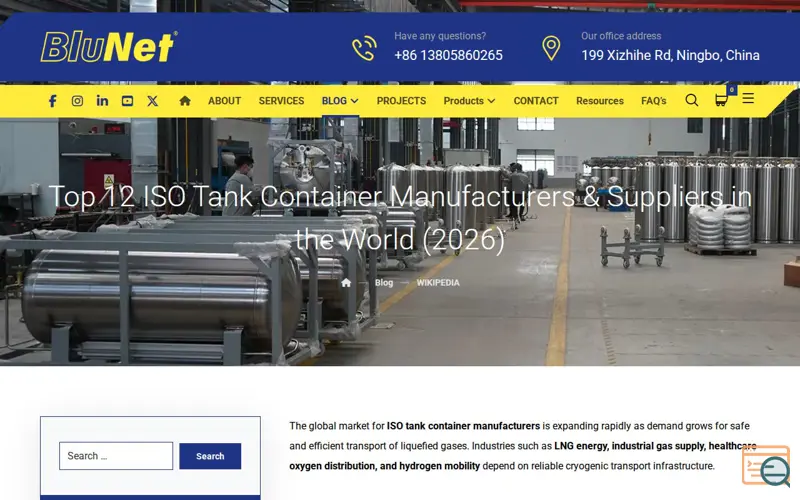Screen dimensions: 800x500
Task: Open the FAQ's menu item
Action: 654,101
